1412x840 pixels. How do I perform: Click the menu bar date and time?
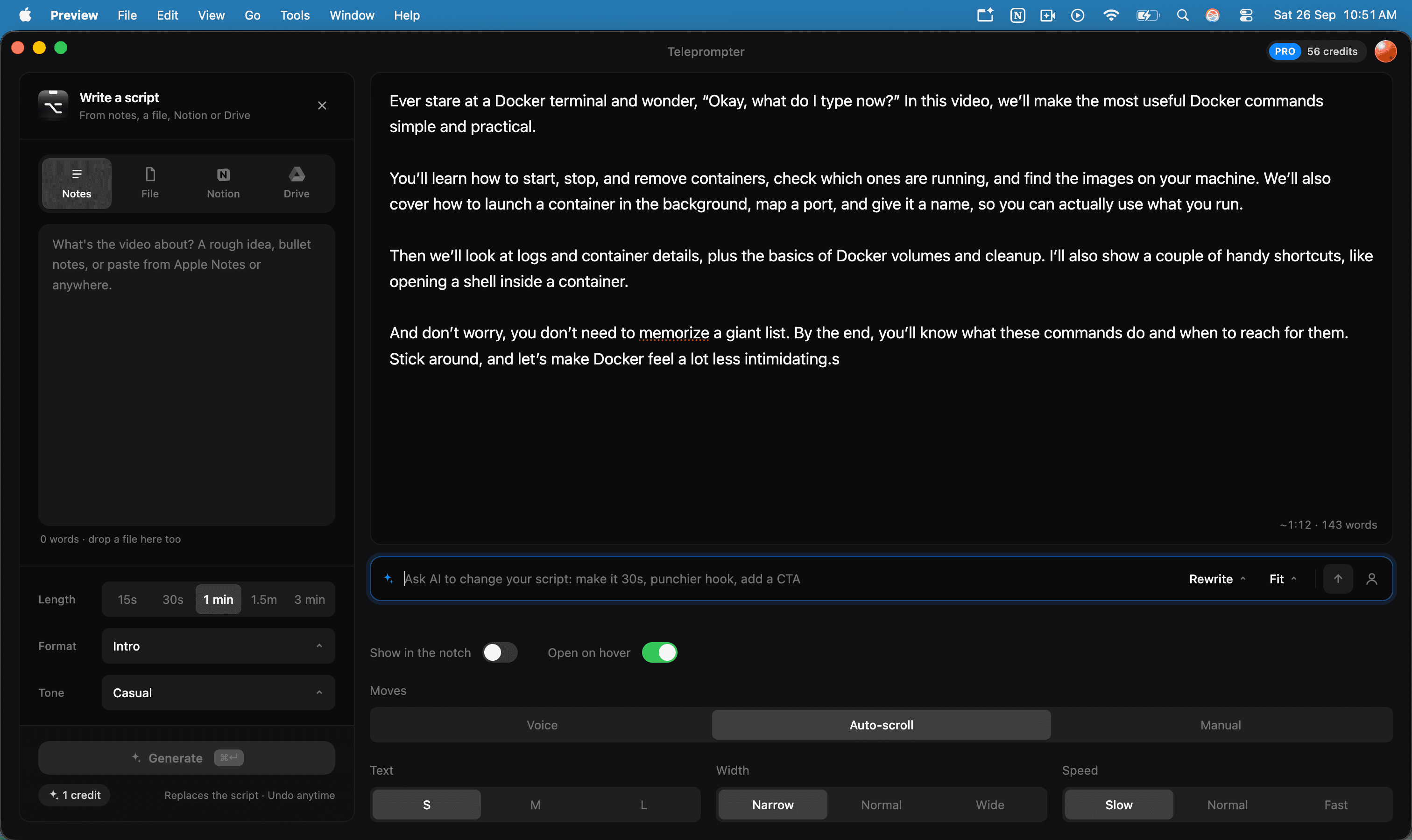(x=1335, y=15)
